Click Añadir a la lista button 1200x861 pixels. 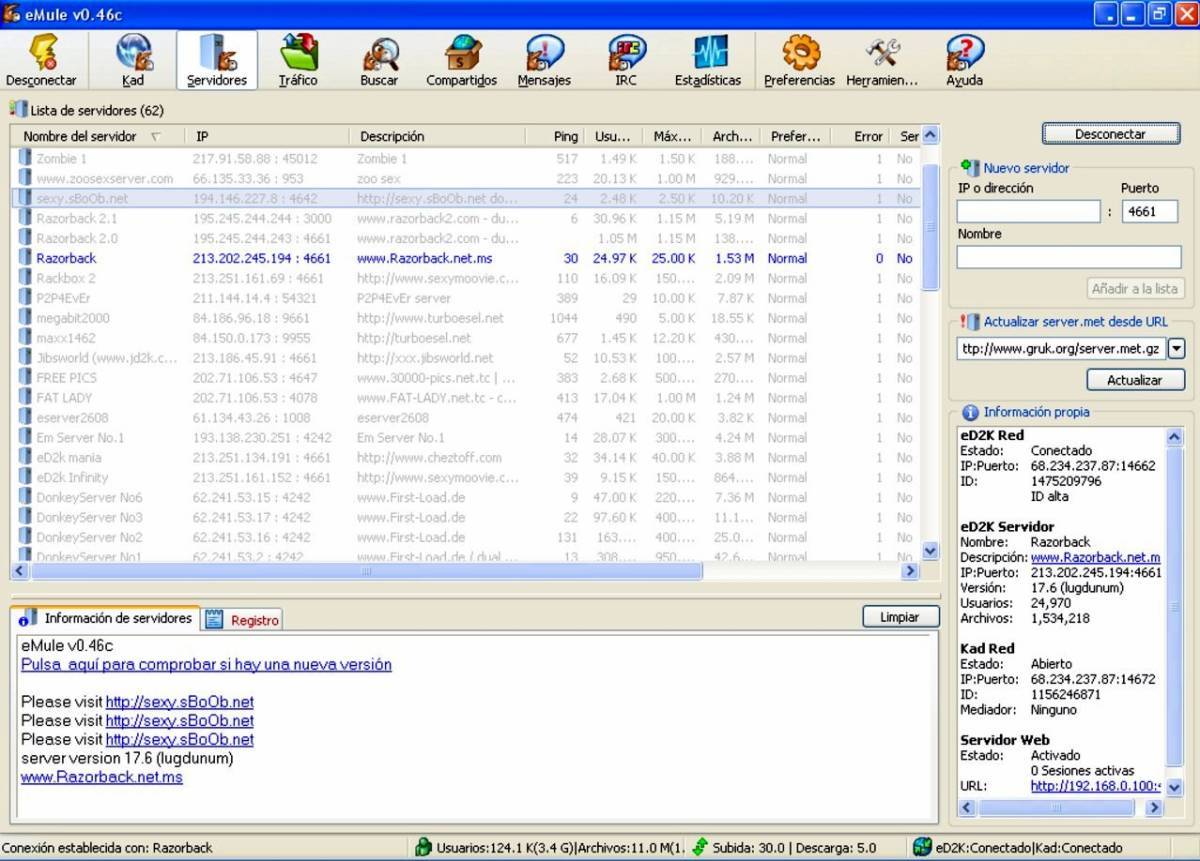point(1135,289)
